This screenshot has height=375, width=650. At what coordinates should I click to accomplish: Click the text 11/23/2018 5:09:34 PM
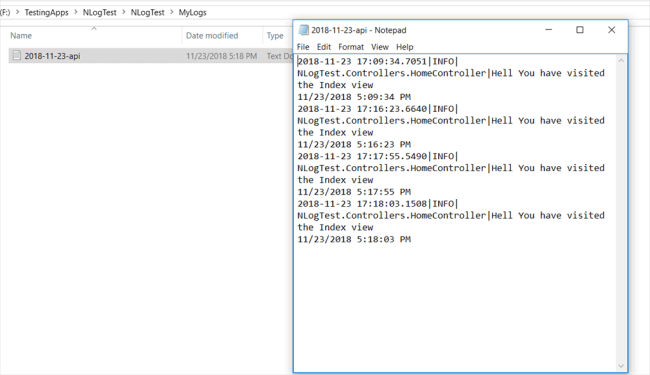(354, 97)
